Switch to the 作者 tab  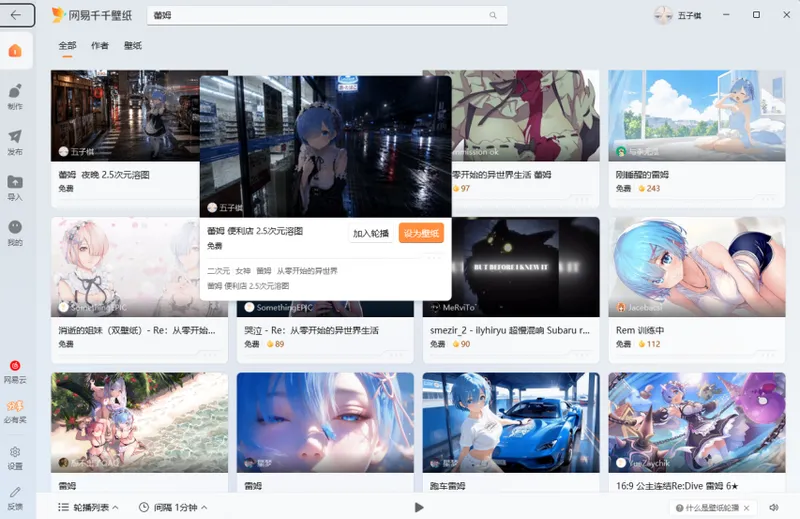[100, 45]
